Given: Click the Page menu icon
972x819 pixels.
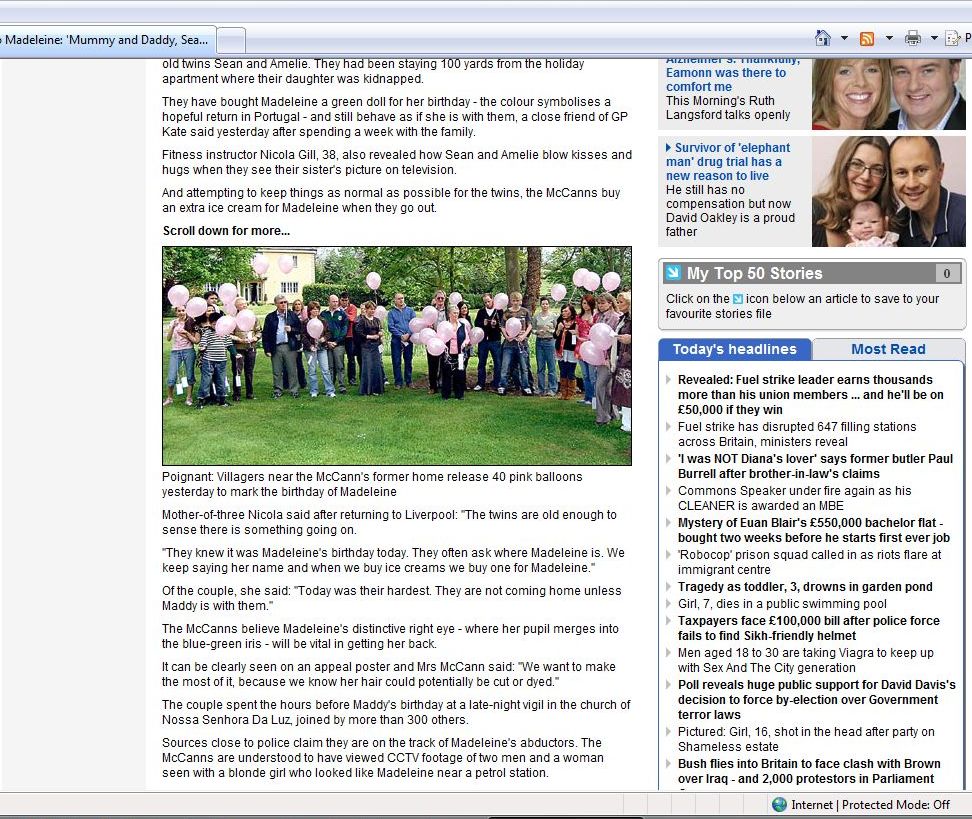Looking at the screenshot, I should point(953,38).
